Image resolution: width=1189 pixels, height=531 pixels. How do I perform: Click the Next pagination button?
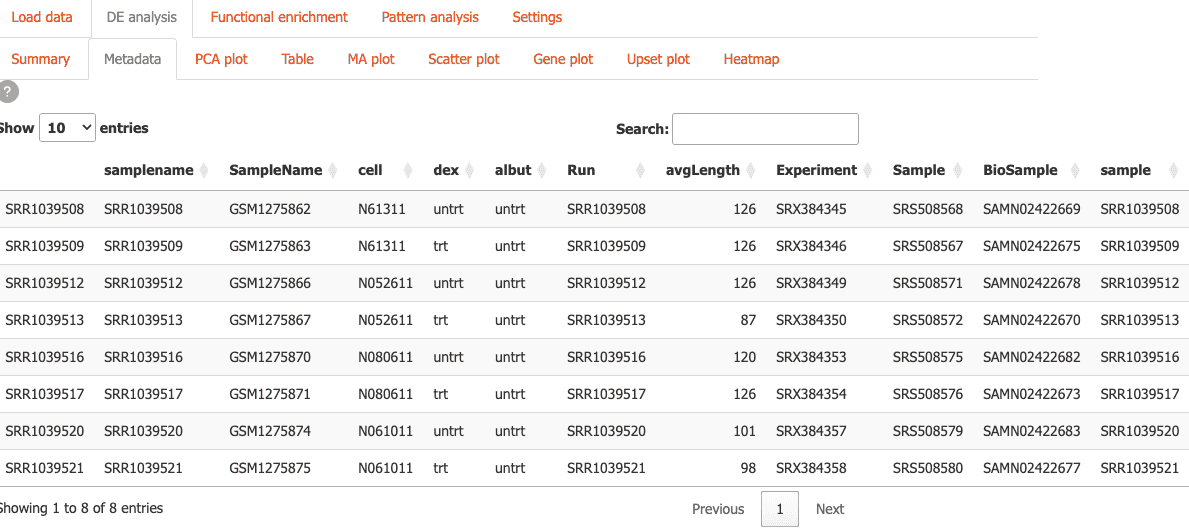coord(830,509)
